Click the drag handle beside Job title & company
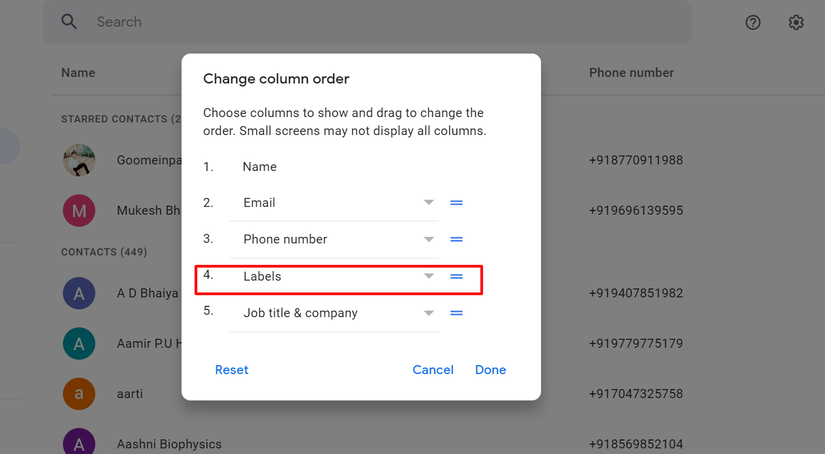Viewport: 825px width, 454px height. click(x=456, y=313)
